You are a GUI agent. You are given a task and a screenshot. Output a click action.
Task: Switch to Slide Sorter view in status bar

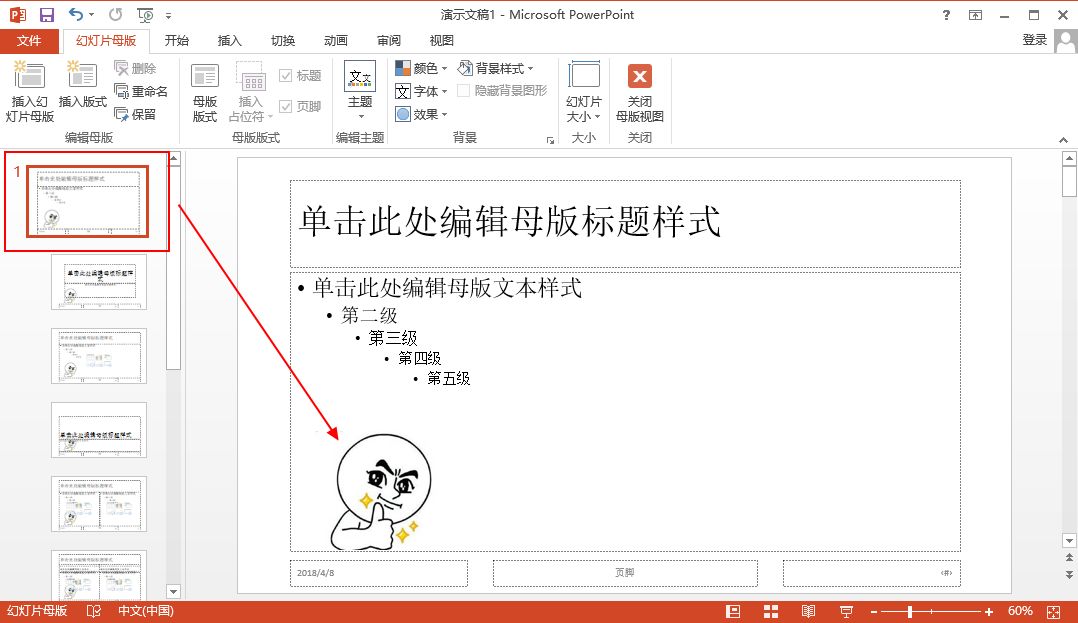pyautogui.click(x=771, y=611)
